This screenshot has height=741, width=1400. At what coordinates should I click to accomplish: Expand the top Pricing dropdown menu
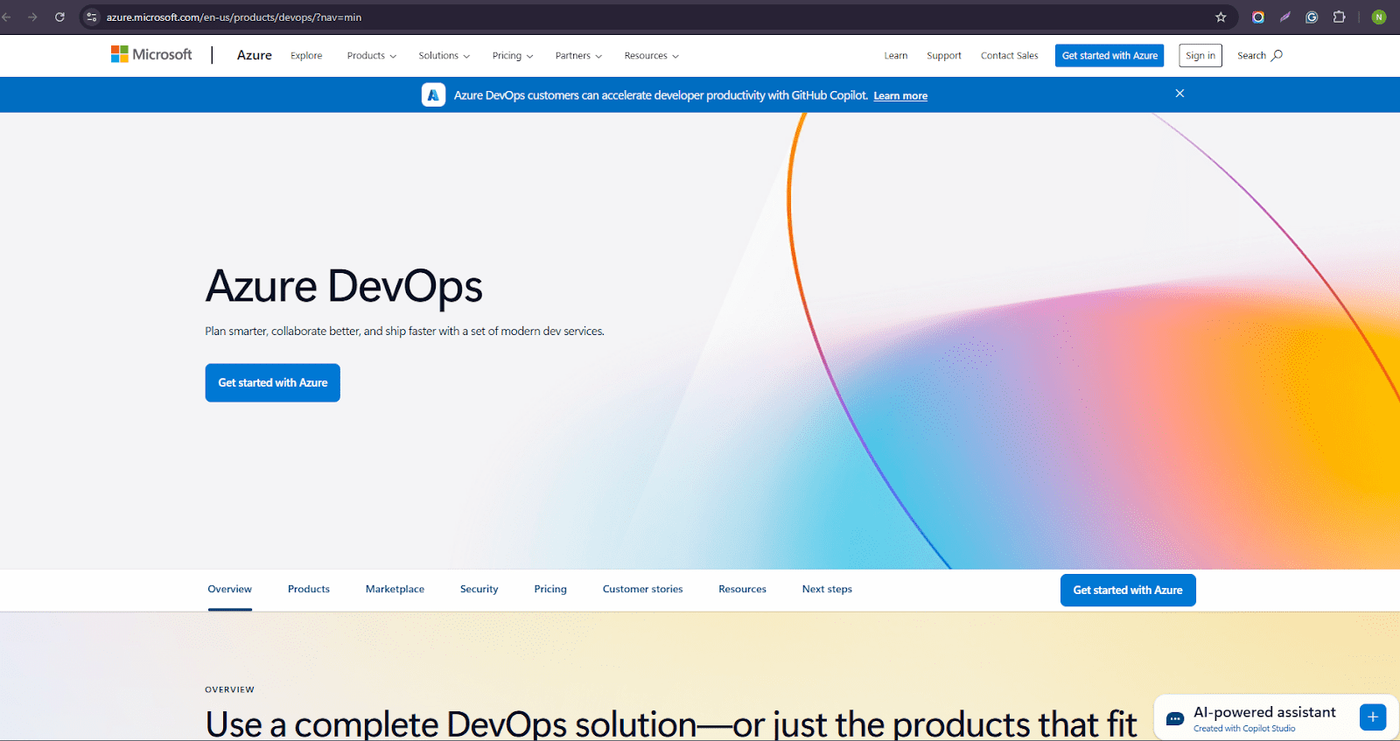pos(512,56)
